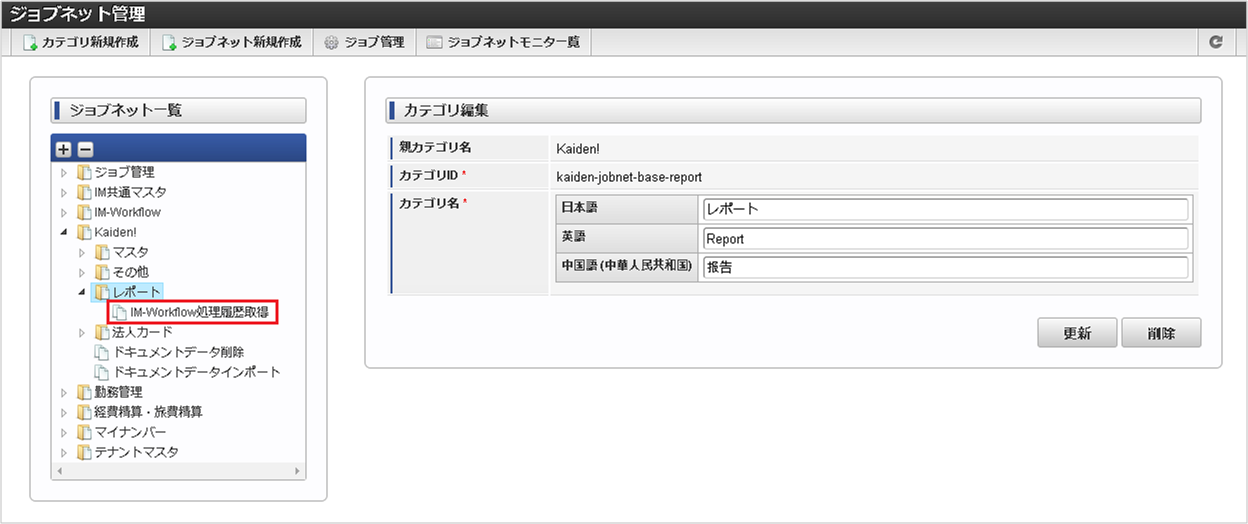Select the その他 category label
Image resolution: width=1248 pixels, height=524 pixels.
point(131,272)
